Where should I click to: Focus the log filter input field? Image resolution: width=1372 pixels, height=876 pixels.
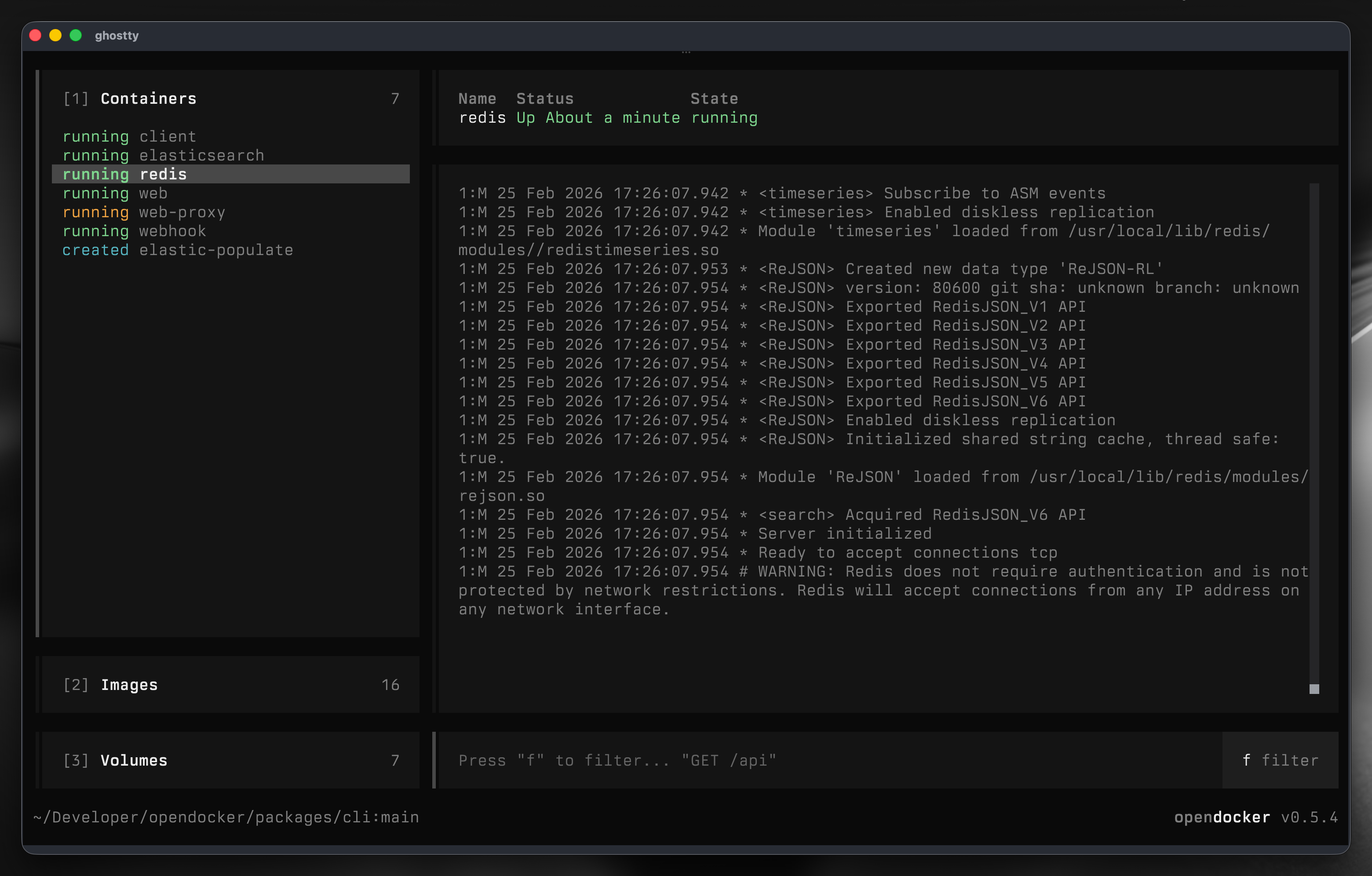[830, 760]
